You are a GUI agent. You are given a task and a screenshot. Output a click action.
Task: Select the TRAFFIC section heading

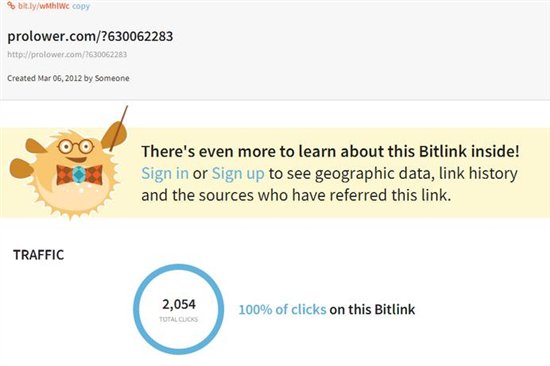(39, 255)
